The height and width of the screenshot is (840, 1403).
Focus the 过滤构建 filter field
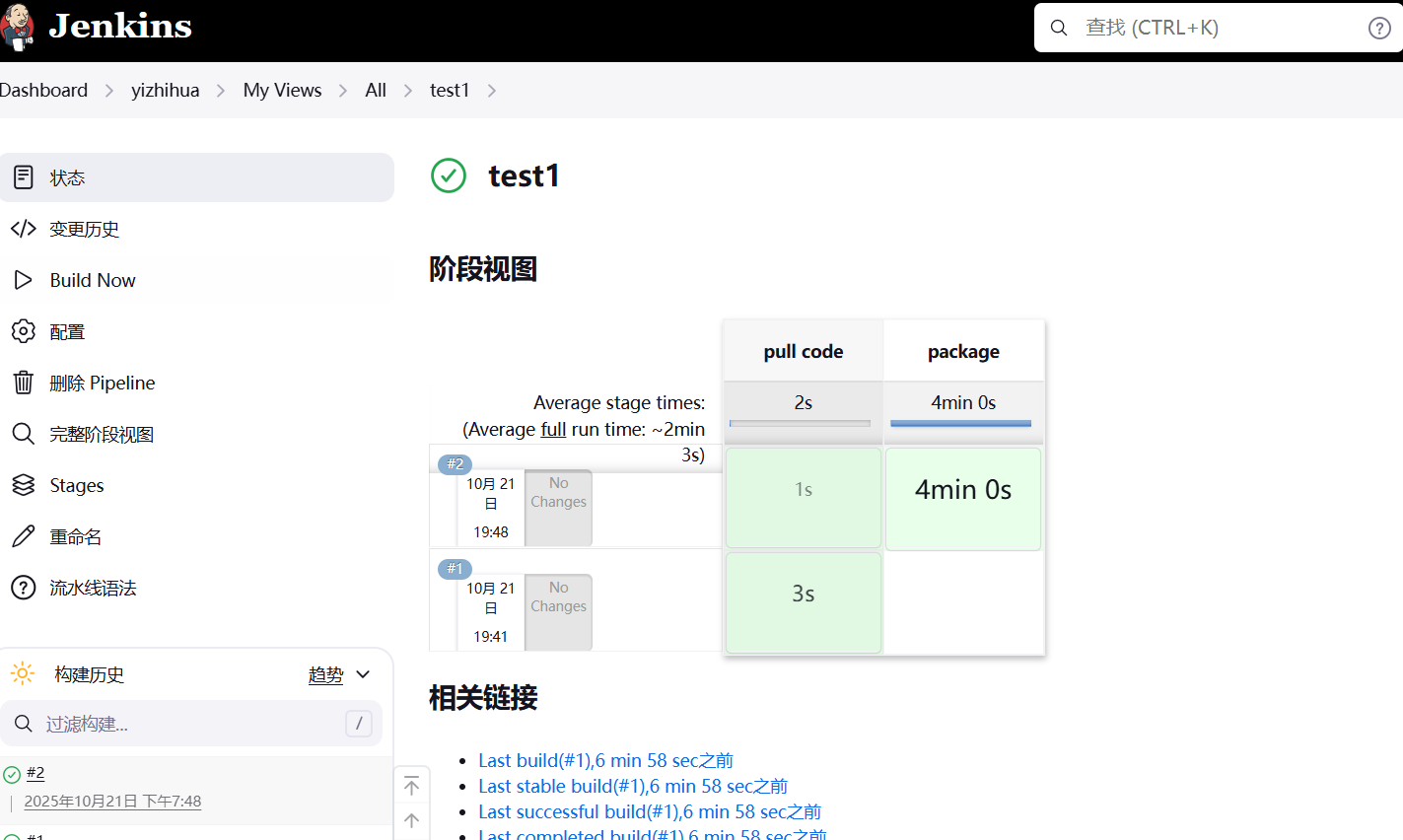[x=191, y=724]
